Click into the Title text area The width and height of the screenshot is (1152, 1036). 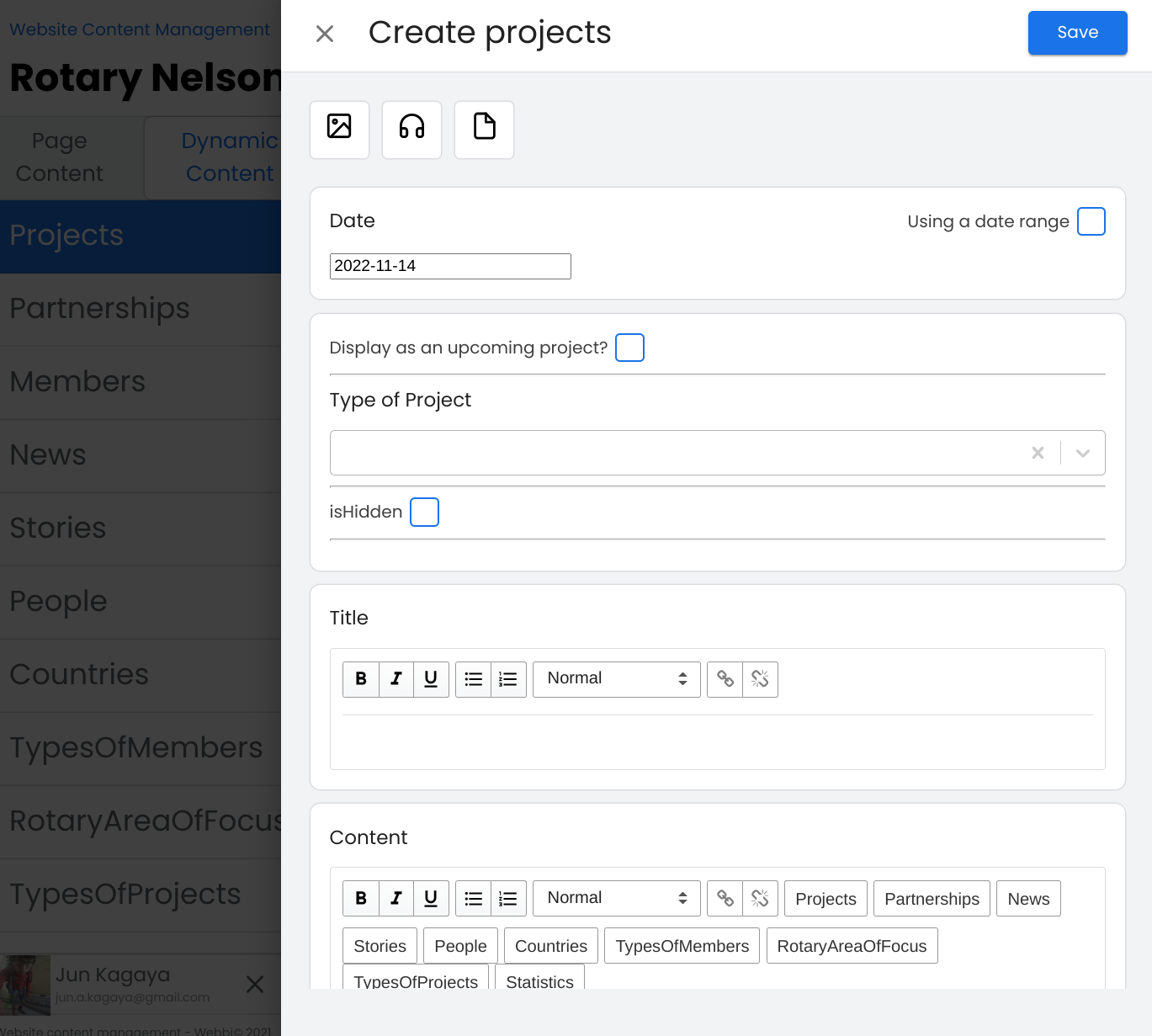pos(718,741)
